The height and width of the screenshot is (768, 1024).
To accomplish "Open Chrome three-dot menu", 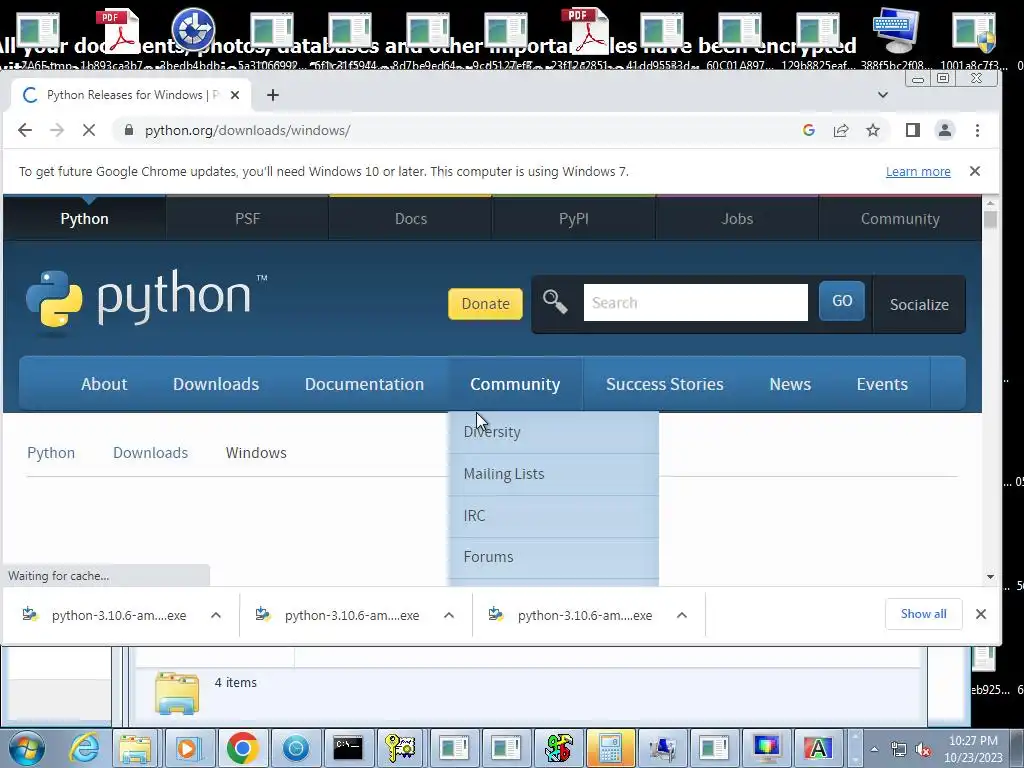I will pyautogui.click(x=977, y=130).
